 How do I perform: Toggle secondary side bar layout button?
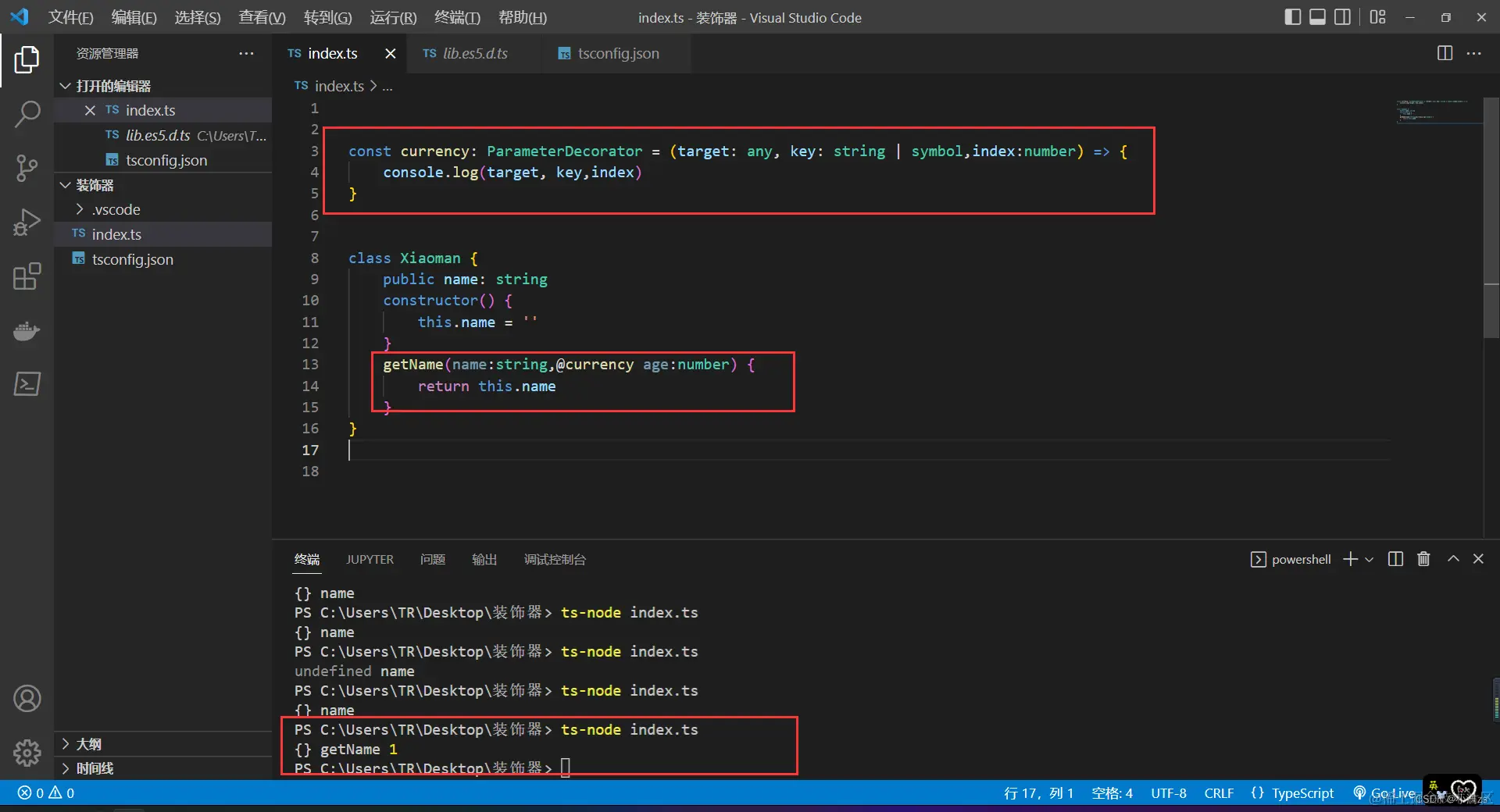tap(1342, 16)
